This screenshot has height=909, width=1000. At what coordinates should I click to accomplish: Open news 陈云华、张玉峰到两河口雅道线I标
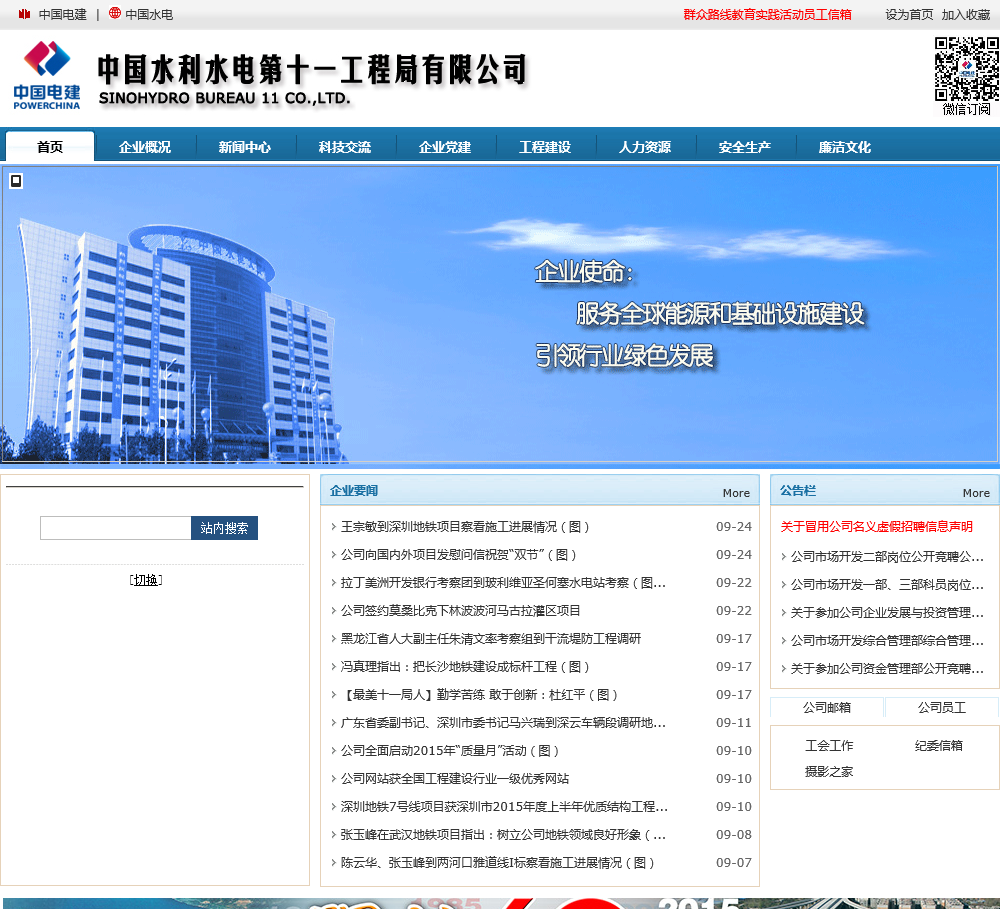click(x=497, y=864)
